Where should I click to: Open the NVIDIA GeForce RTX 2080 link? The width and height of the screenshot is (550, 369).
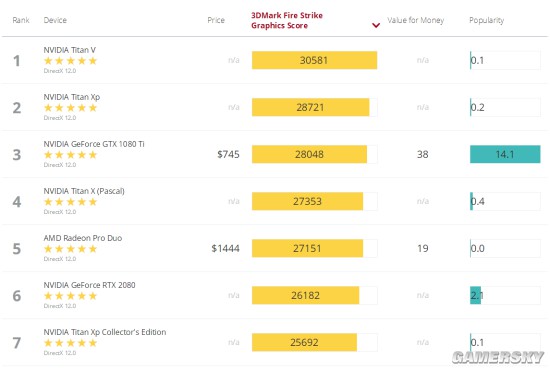coord(89,285)
